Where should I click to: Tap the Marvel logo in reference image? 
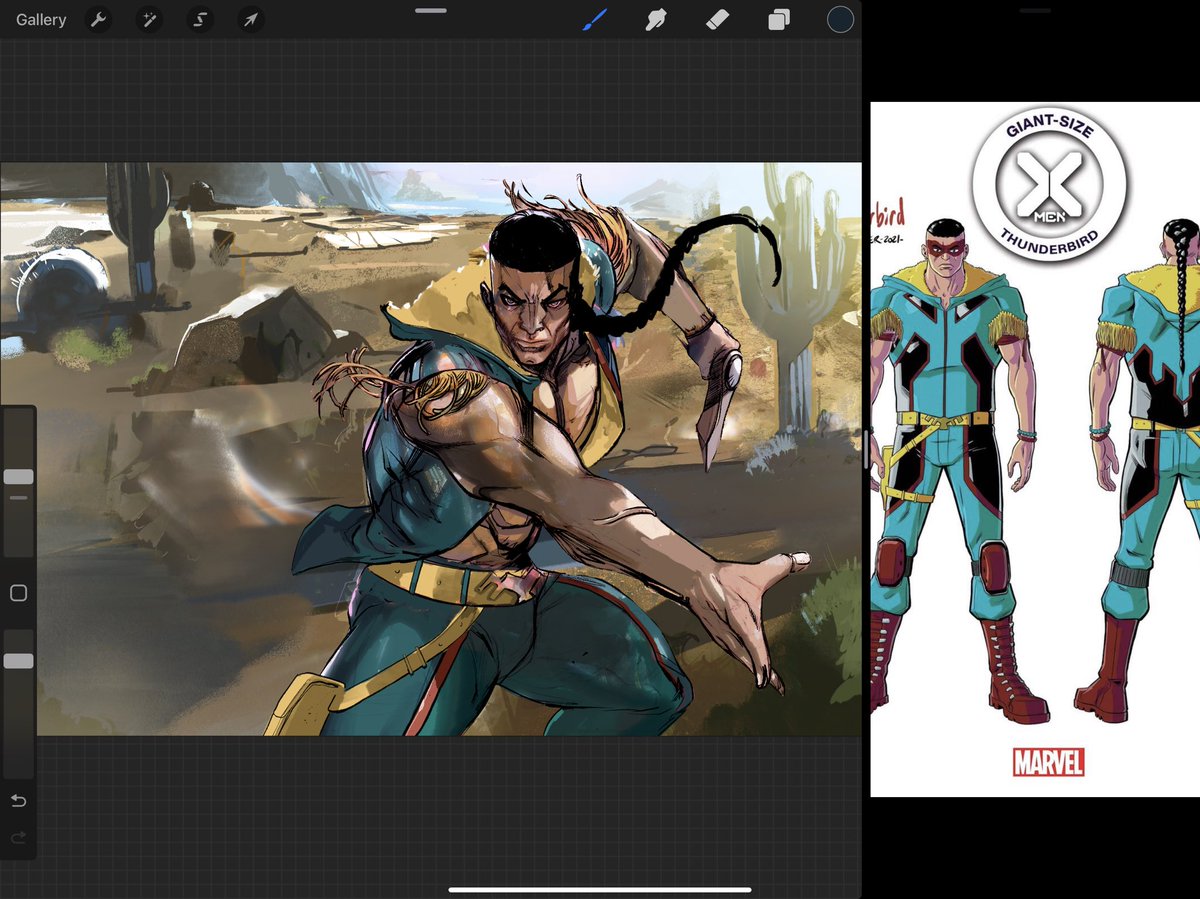pyautogui.click(x=1048, y=762)
